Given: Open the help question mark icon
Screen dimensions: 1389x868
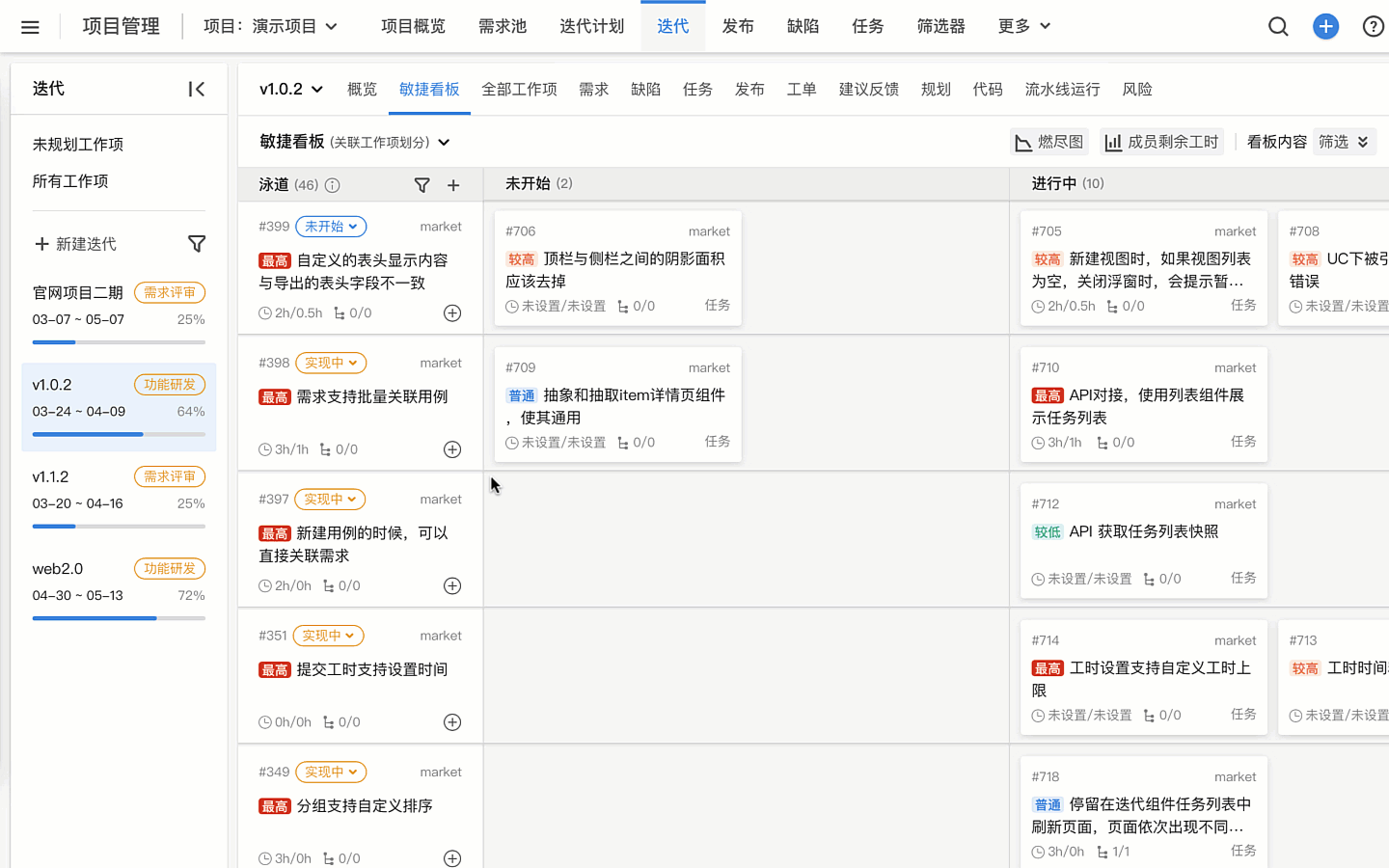Looking at the screenshot, I should pyautogui.click(x=1374, y=27).
